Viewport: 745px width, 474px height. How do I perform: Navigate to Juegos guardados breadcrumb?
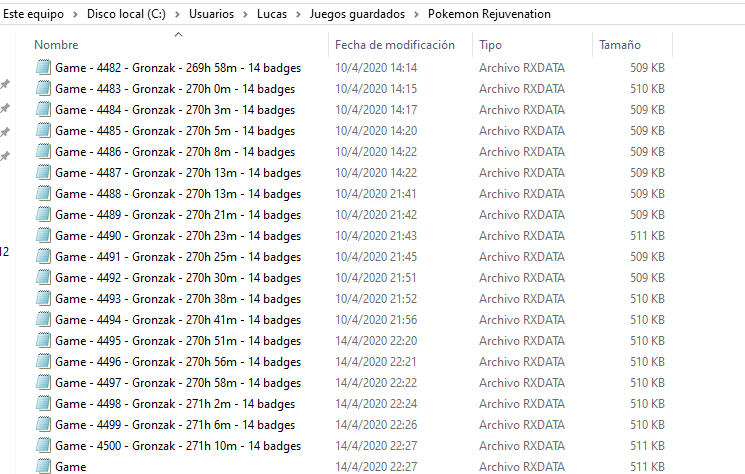point(357,14)
